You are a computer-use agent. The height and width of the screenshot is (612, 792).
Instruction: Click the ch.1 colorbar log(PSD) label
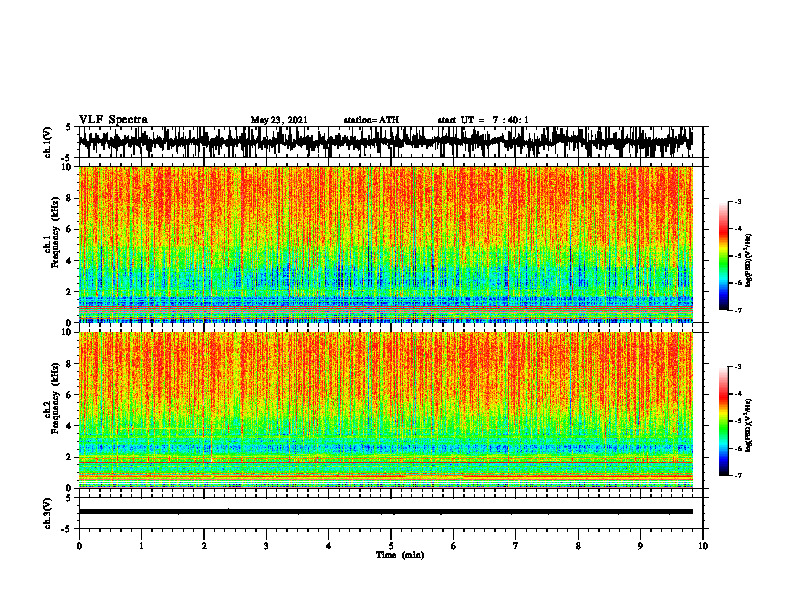[749, 261]
